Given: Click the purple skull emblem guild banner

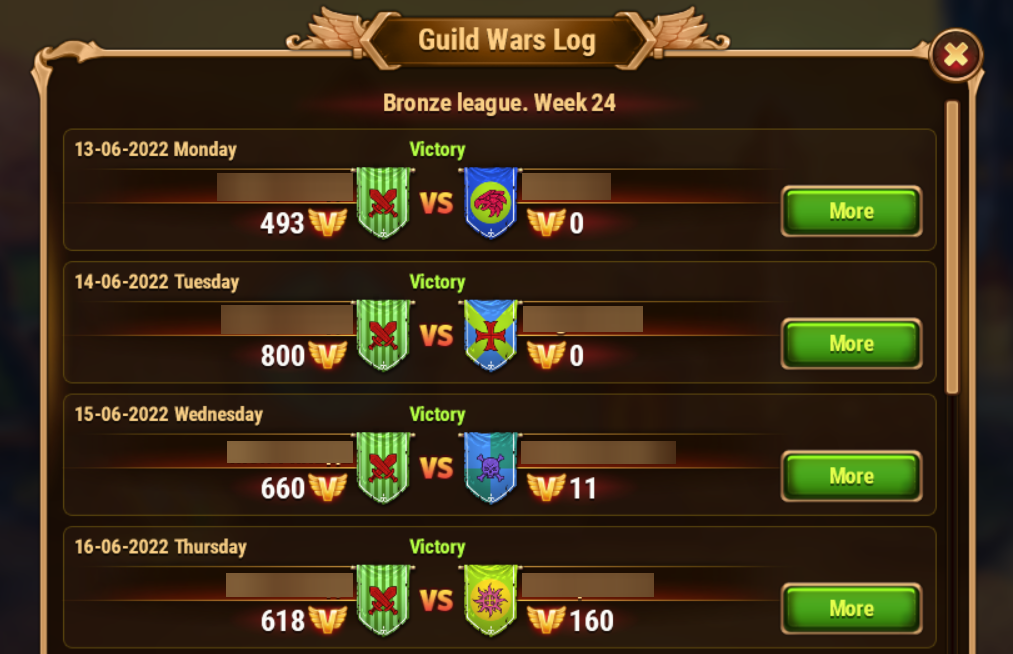Looking at the screenshot, I should [491, 467].
